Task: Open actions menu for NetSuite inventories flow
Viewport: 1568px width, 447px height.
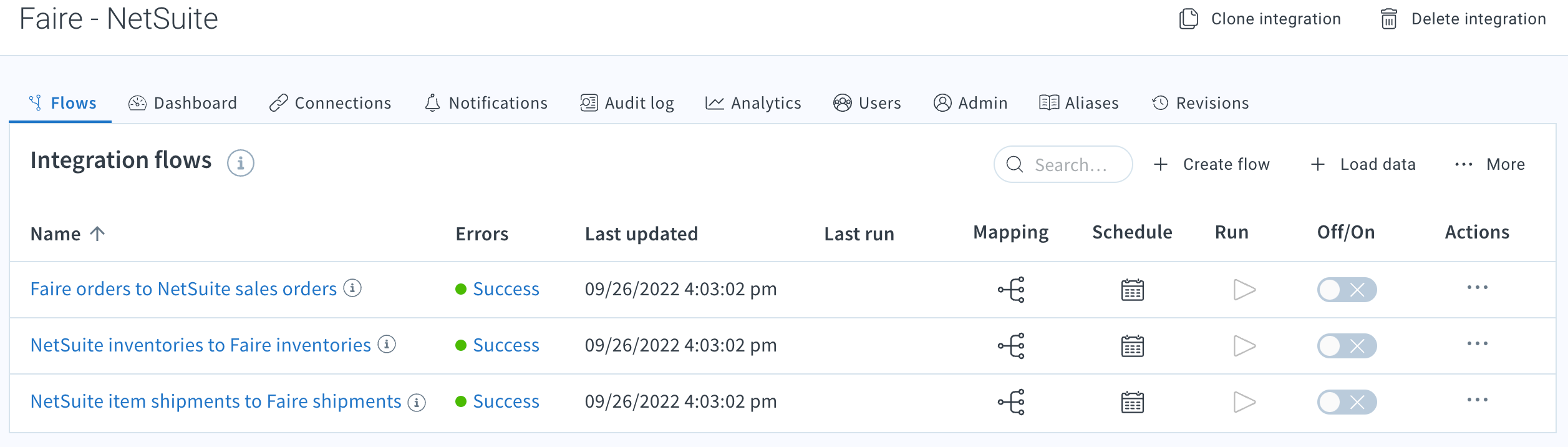Action: point(1477,344)
